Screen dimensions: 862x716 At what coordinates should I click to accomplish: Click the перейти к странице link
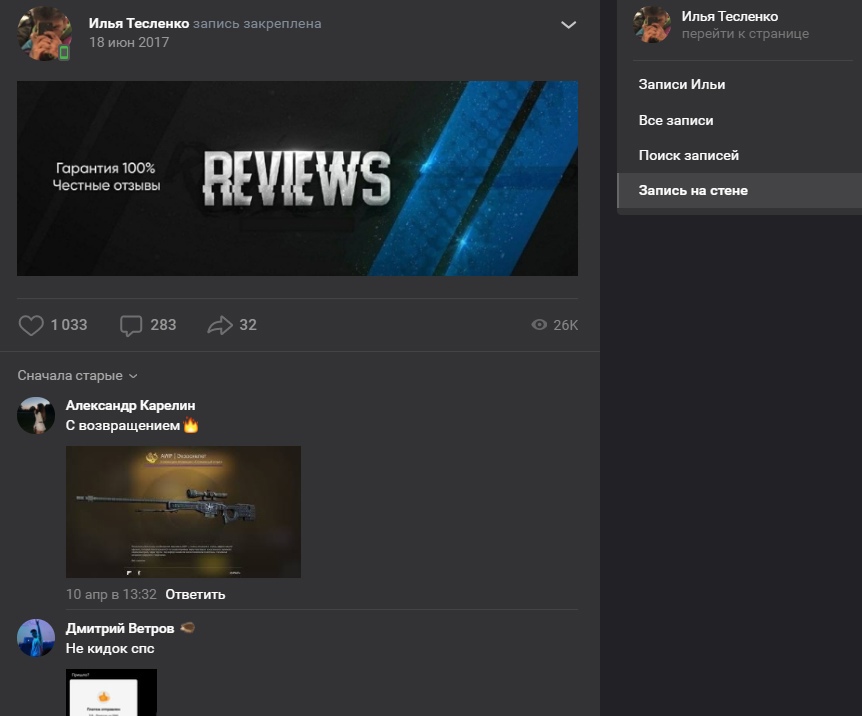745,34
